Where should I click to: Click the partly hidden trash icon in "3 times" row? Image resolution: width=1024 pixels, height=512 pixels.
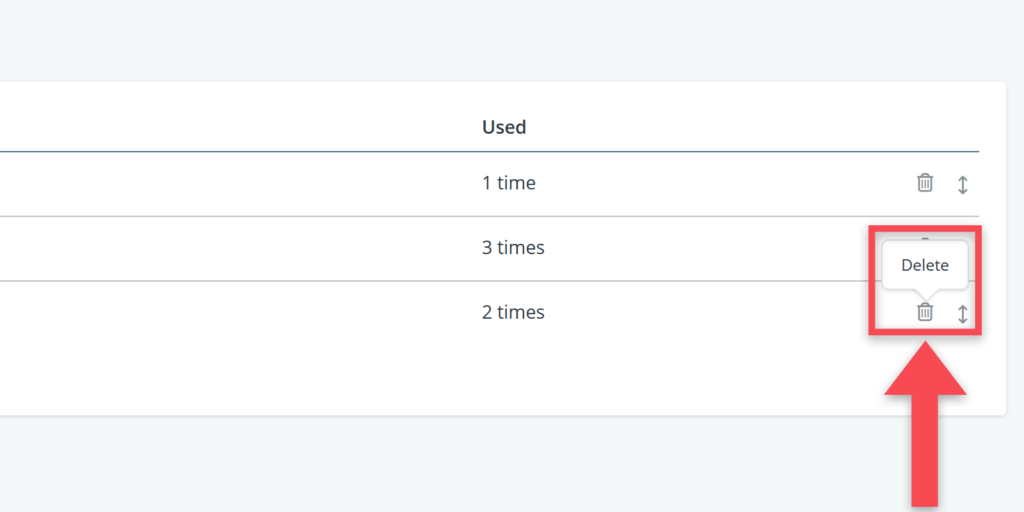[x=925, y=240]
